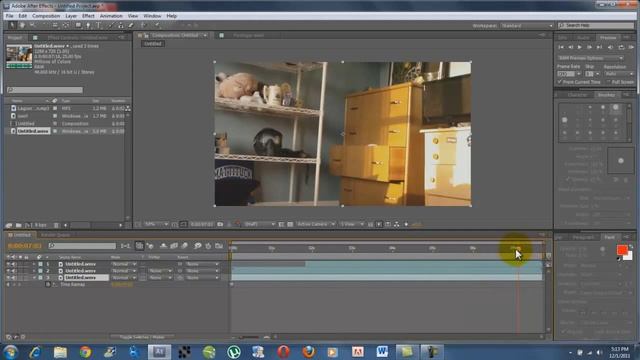Toggle preview loop option
Screen dimensions: 640x360
click(621, 47)
